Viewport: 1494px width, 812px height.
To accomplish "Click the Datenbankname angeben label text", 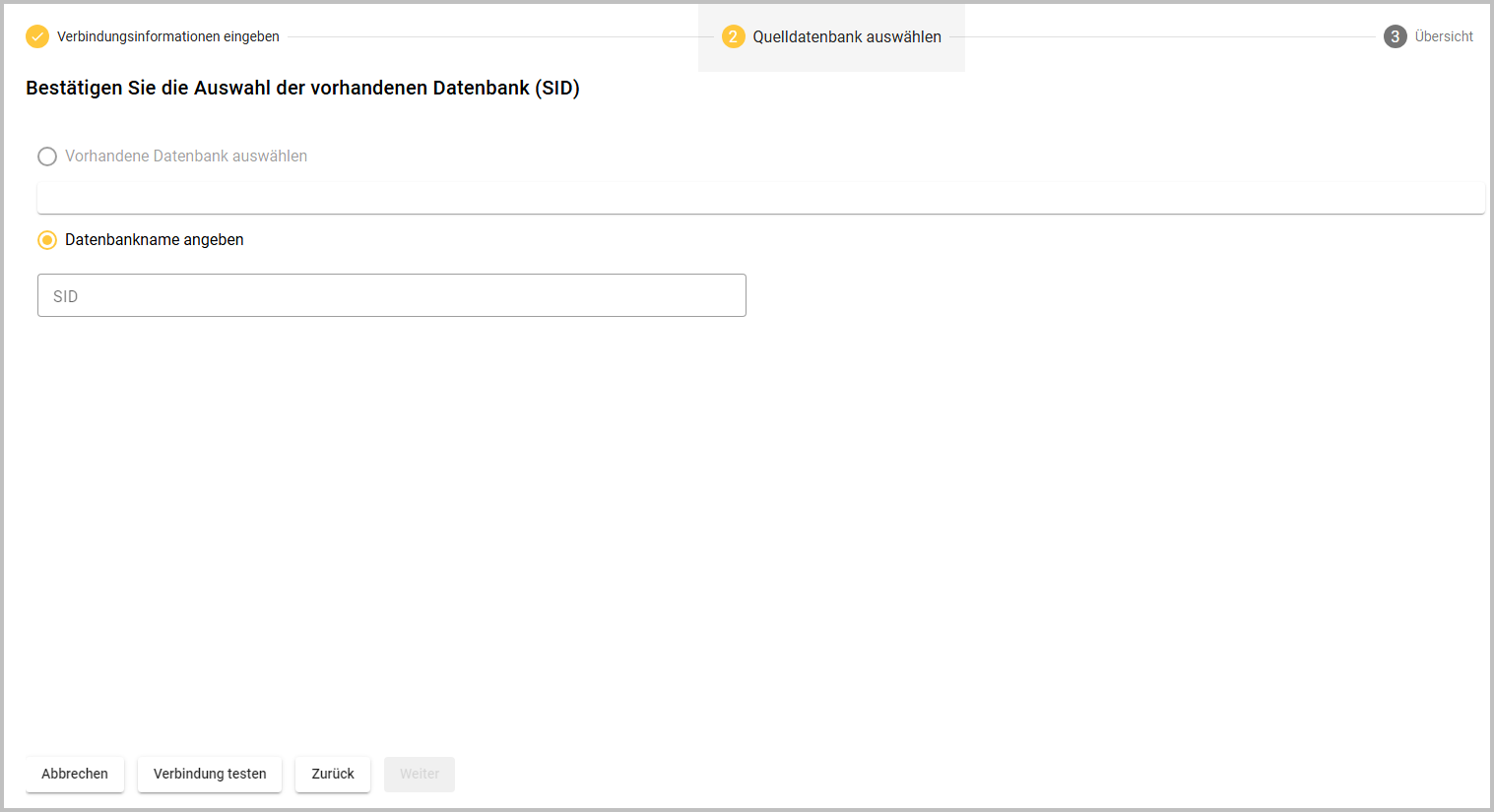I will click(x=155, y=240).
